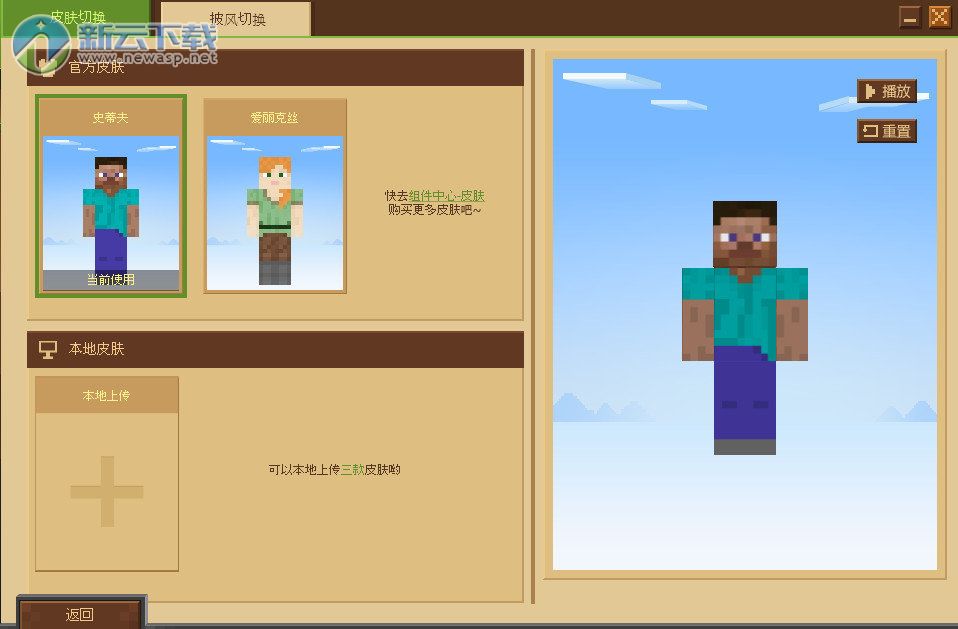Click the large Steve model in the preview
958x629 pixels.
(745, 328)
